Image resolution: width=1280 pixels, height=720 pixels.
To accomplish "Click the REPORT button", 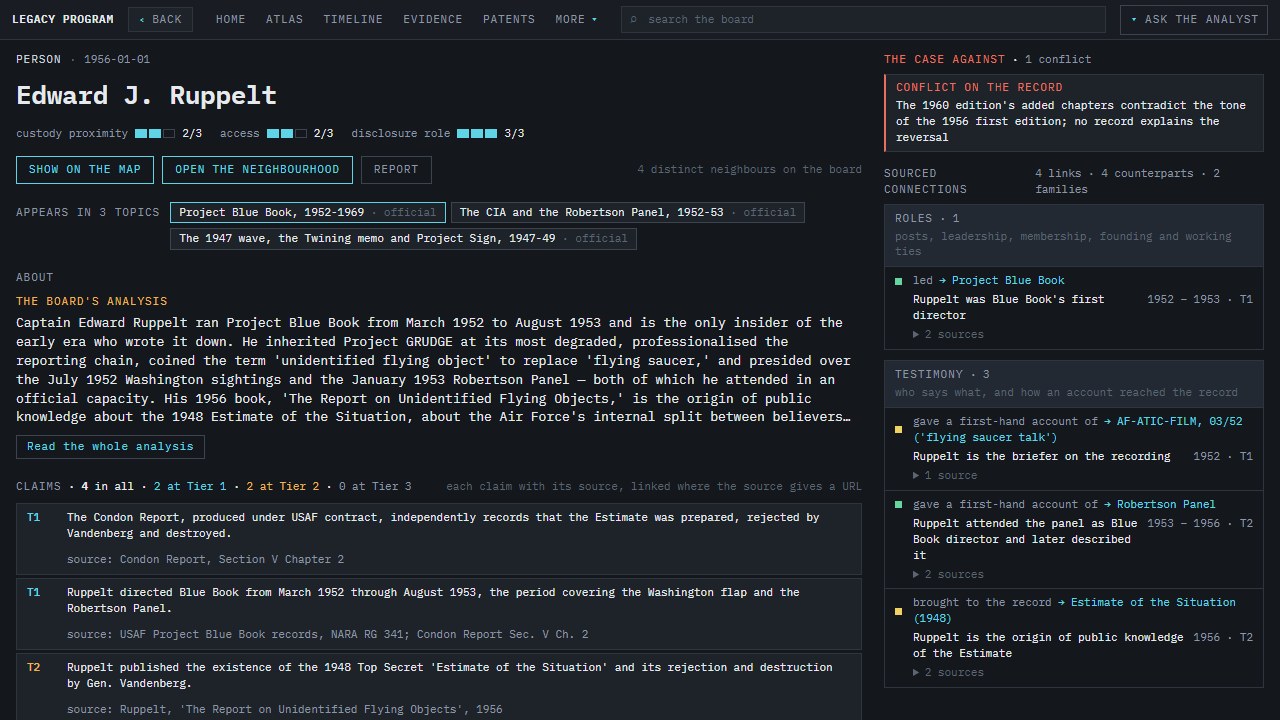I will 396,169.
